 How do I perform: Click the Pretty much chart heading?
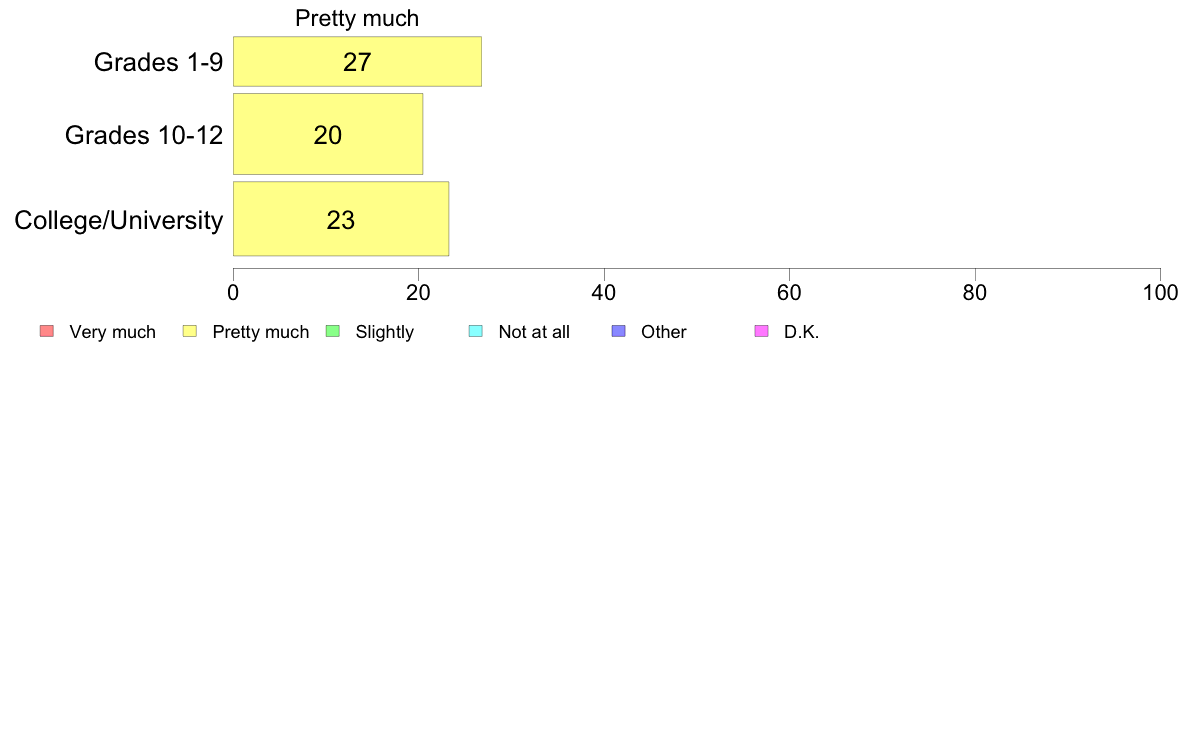tap(357, 18)
